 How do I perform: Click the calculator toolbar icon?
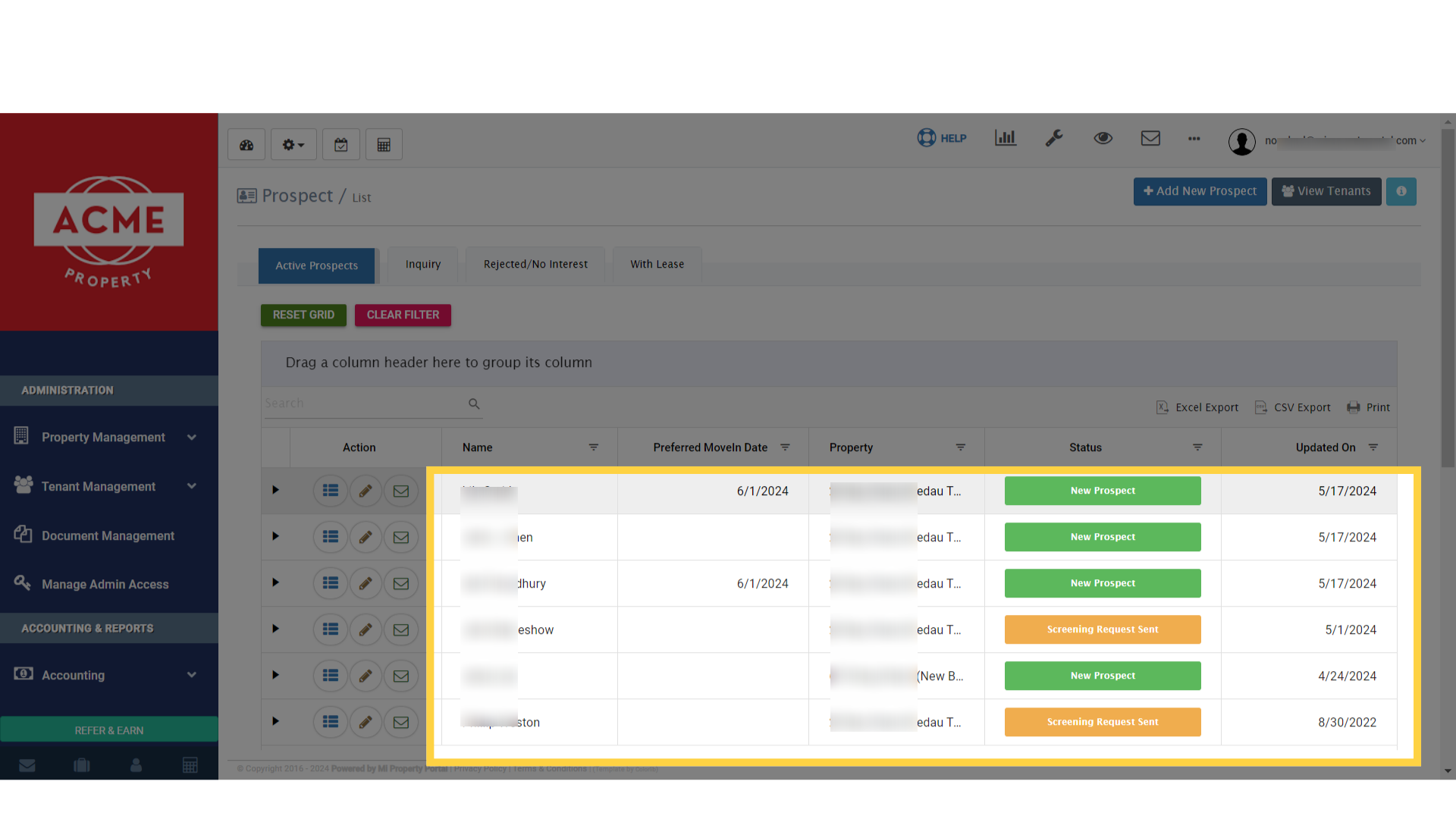click(384, 145)
